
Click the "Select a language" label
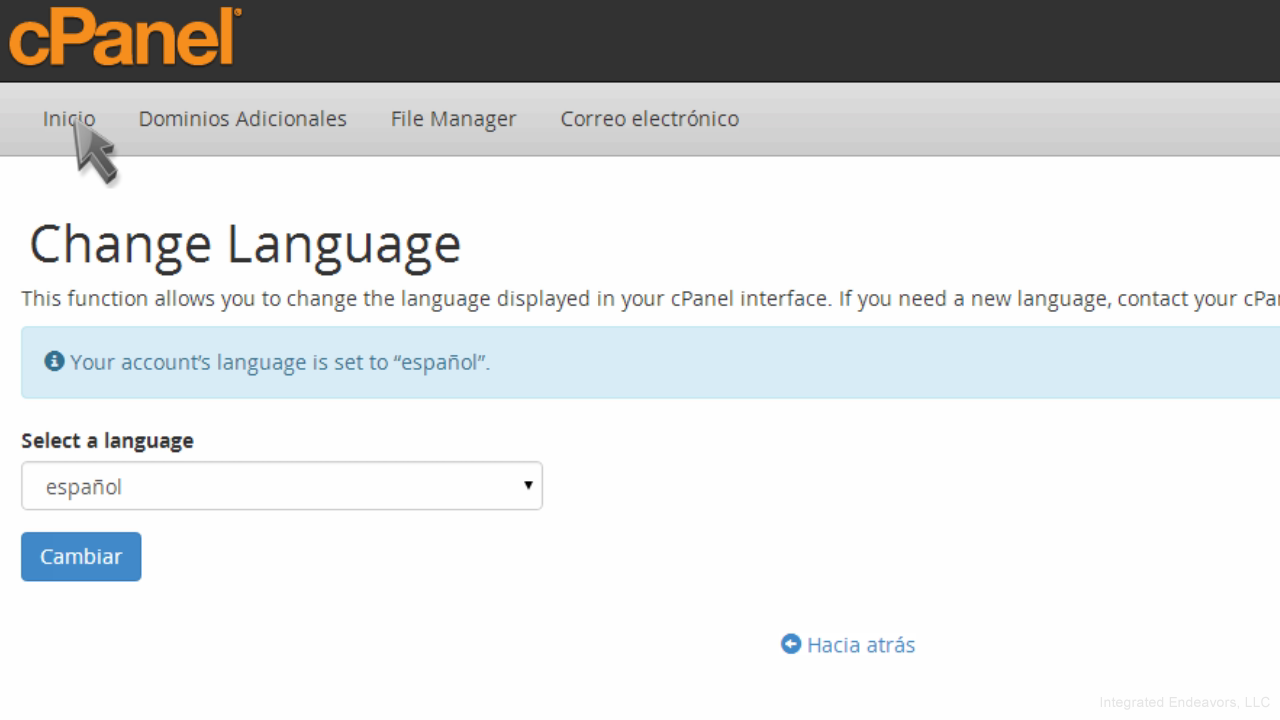[x=108, y=441]
